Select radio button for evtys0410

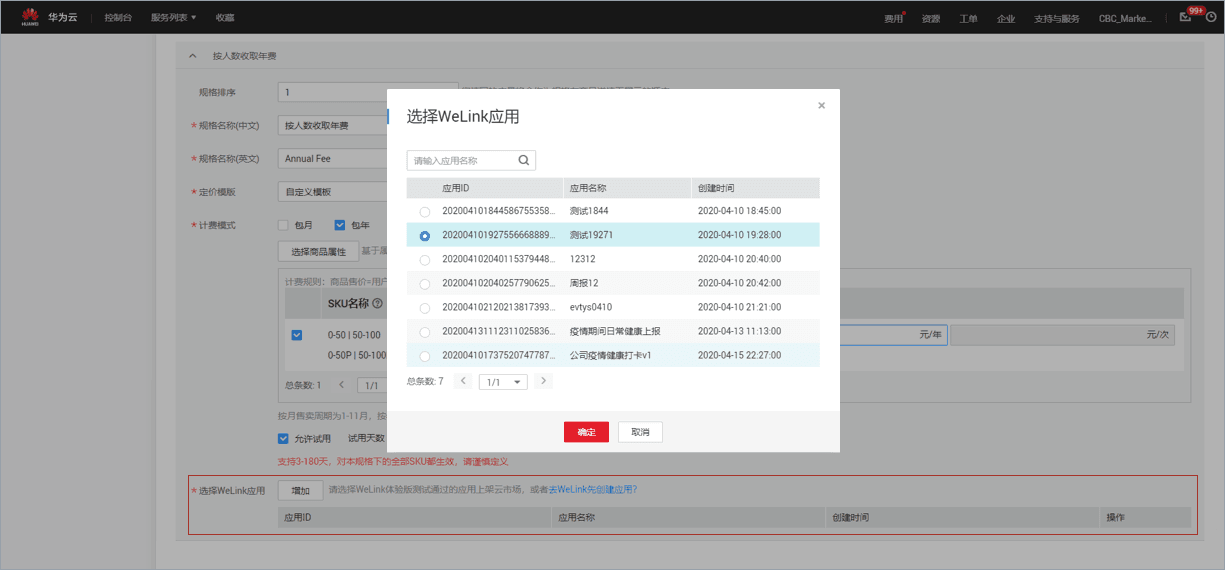(425, 308)
